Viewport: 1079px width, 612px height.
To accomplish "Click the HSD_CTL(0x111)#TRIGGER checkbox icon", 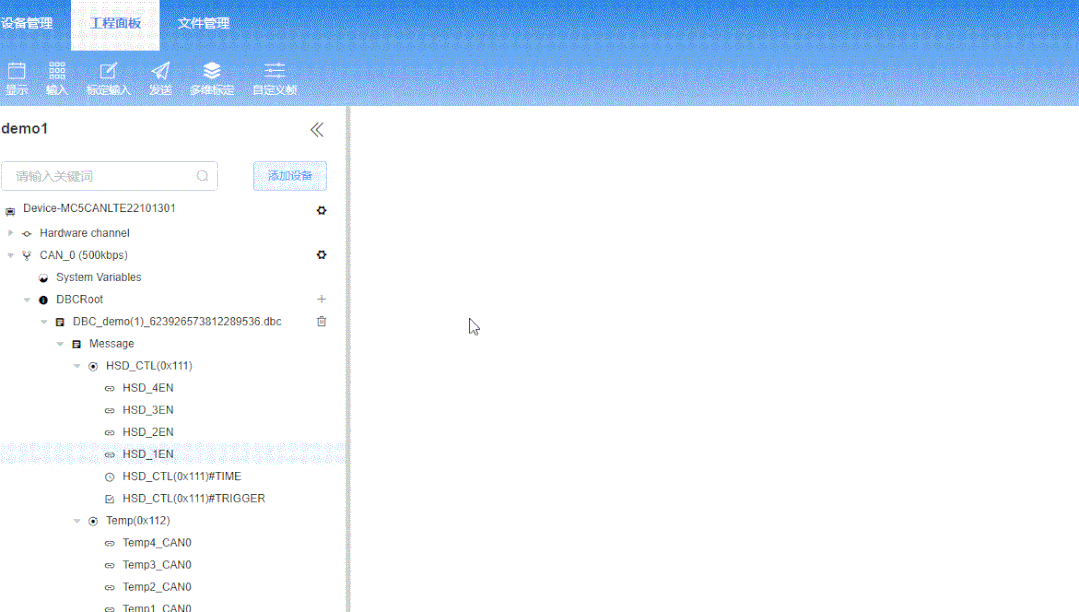I will [109, 498].
